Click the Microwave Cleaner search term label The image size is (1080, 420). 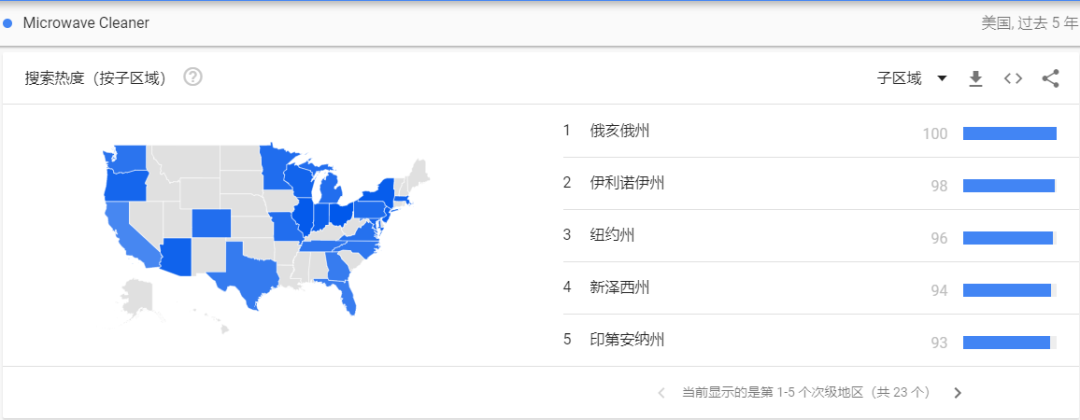click(x=86, y=23)
